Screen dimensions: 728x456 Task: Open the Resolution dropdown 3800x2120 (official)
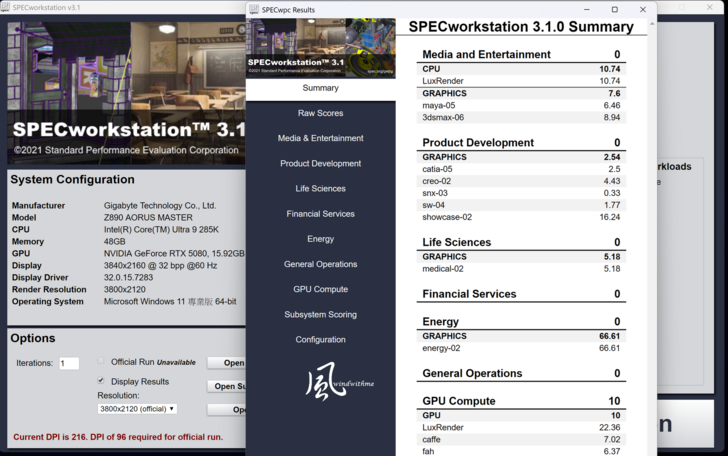click(137, 409)
